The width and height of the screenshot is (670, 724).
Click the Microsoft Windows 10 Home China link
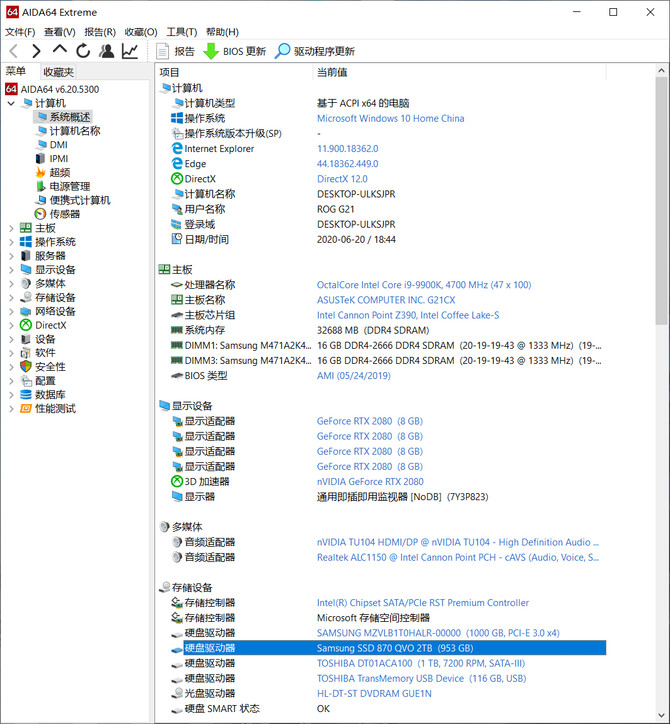(391, 118)
